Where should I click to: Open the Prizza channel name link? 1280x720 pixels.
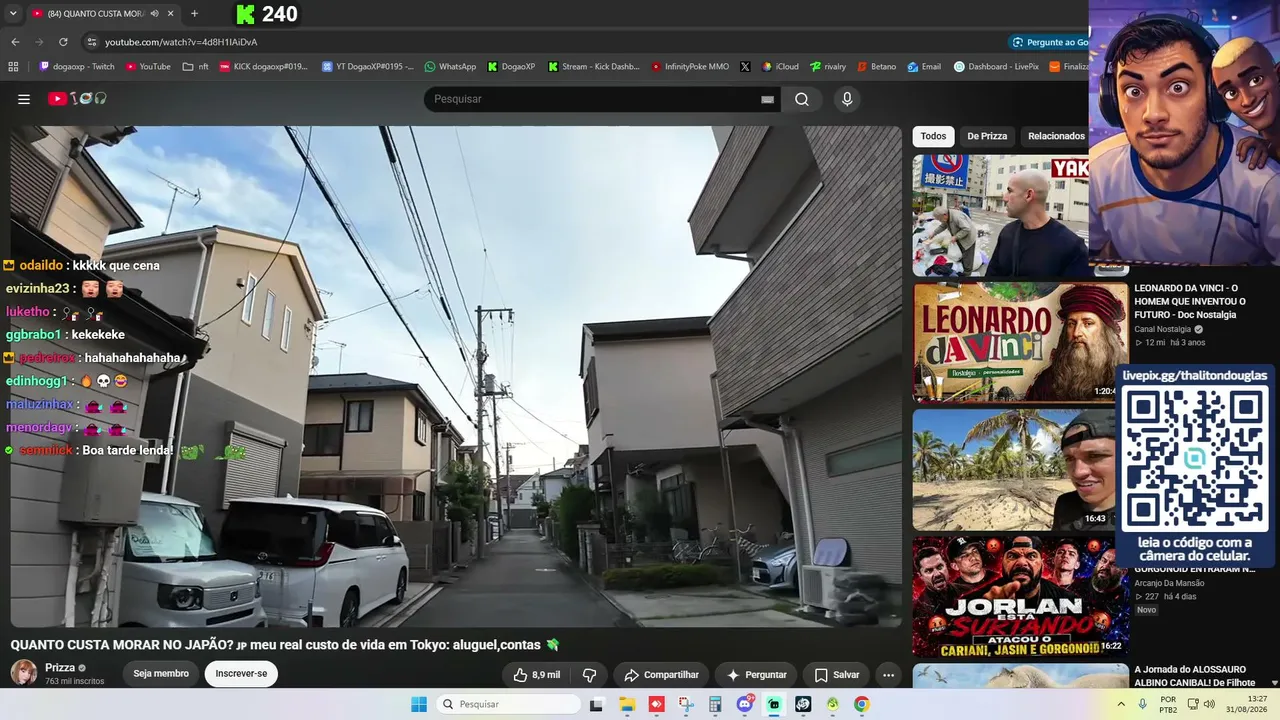[60, 668]
